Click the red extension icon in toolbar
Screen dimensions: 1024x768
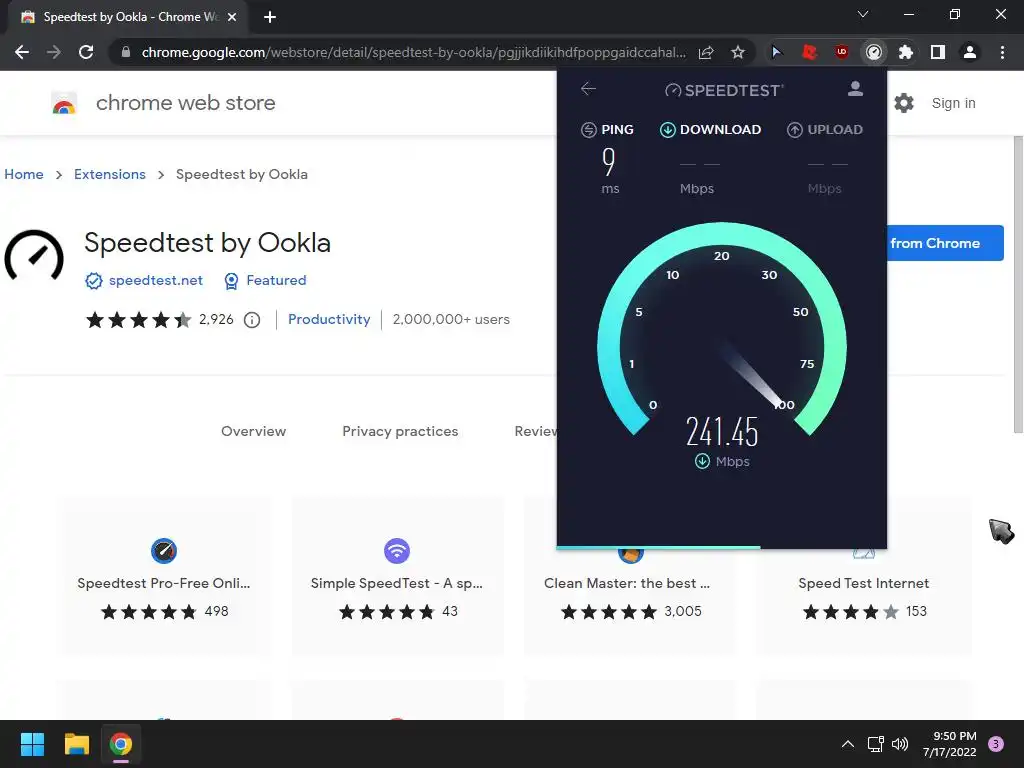pos(809,52)
